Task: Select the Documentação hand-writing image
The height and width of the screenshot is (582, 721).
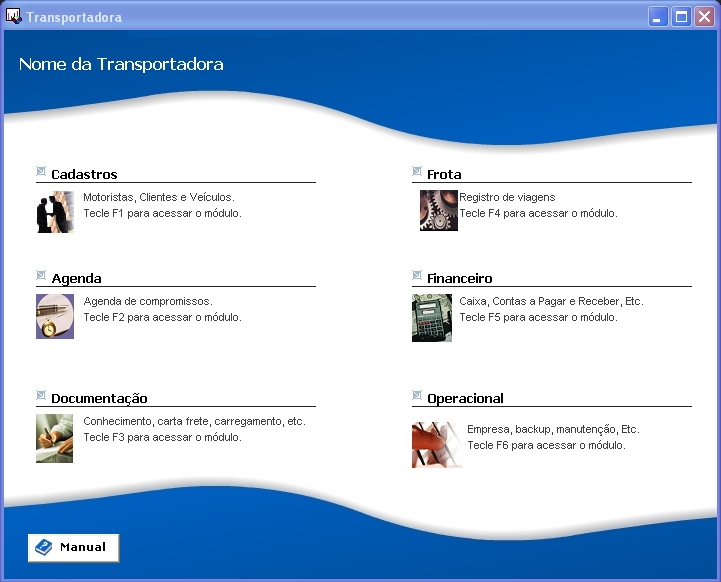Action: point(55,437)
